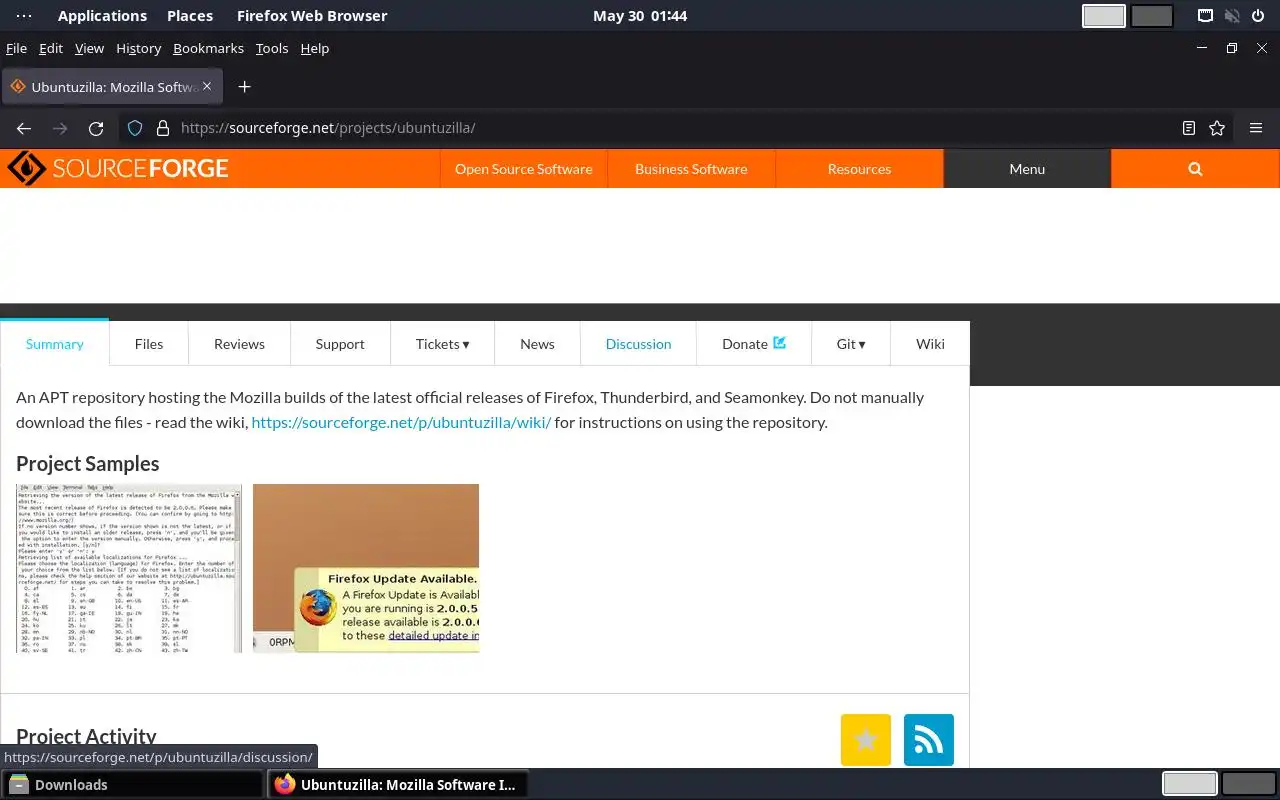Switch to the Summary tab

(55, 344)
